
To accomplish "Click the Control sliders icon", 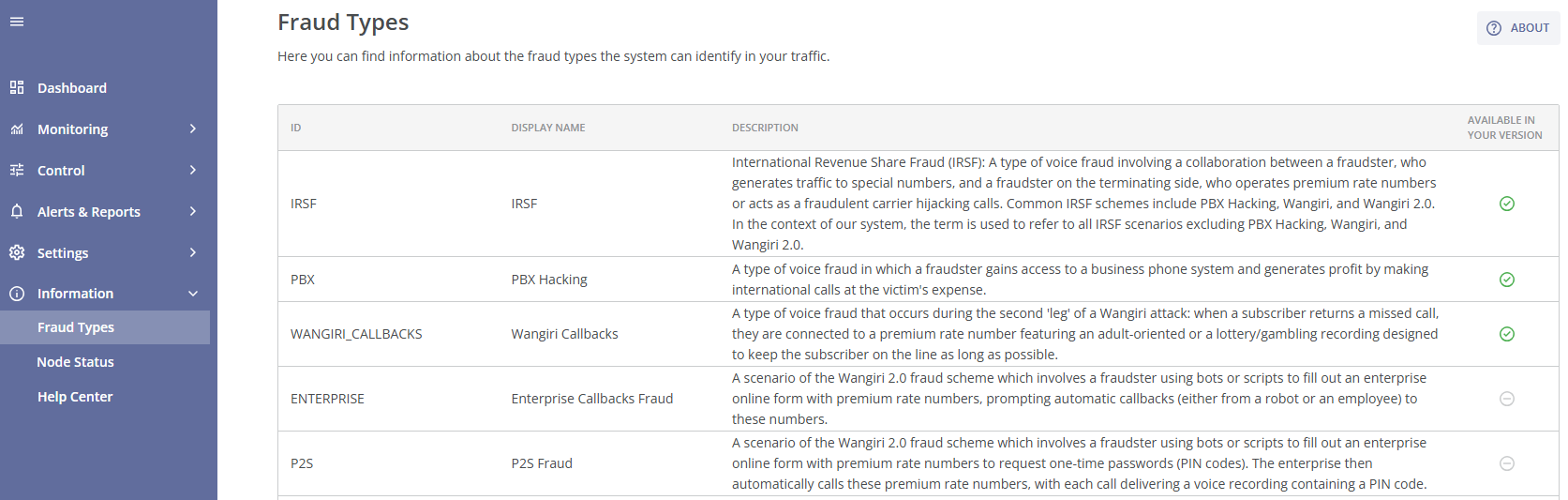I will pos(17,170).
